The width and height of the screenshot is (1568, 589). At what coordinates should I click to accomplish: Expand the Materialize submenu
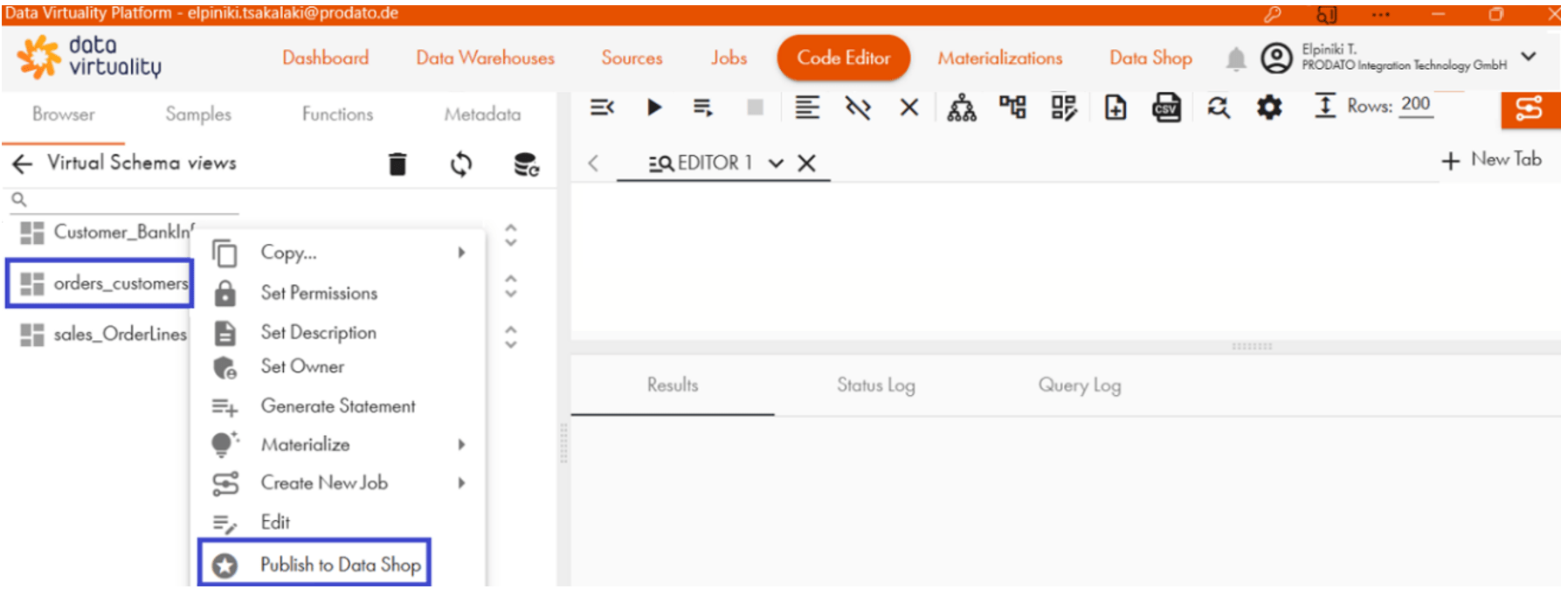click(x=461, y=445)
